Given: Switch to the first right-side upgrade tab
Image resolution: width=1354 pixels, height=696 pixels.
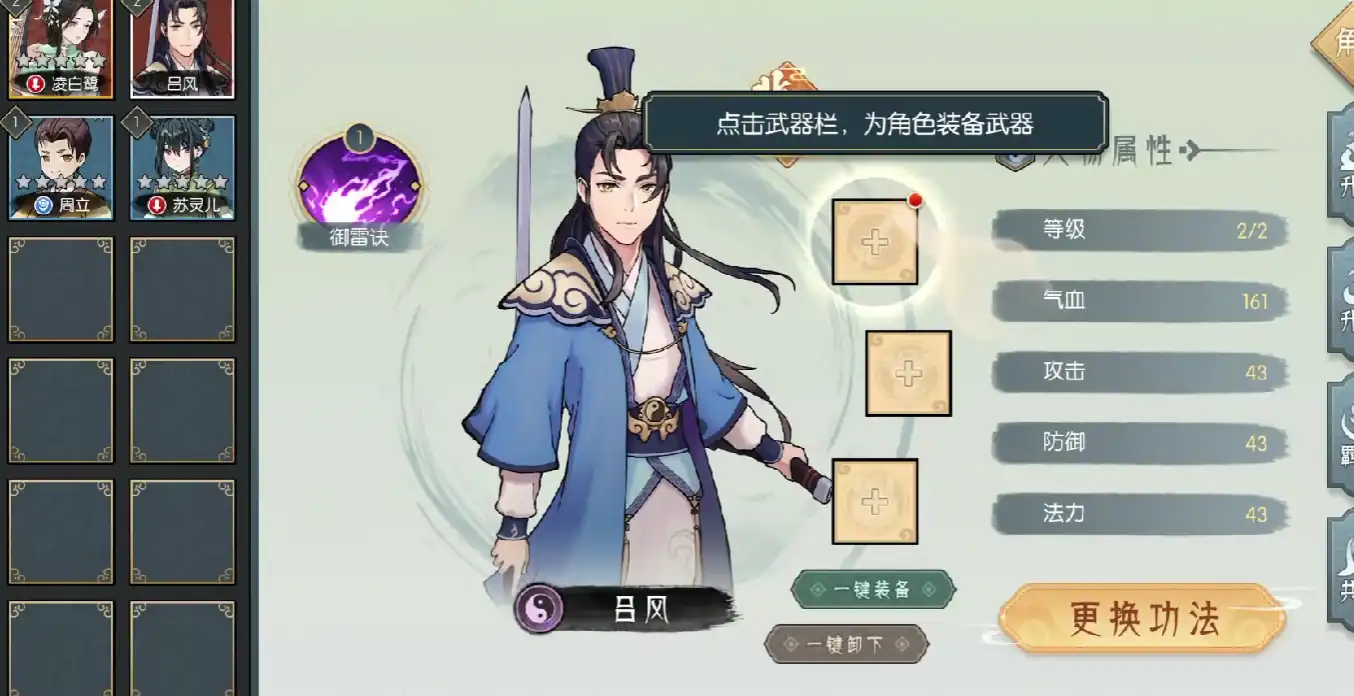Looking at the screenshot, I should [1340, 165].
